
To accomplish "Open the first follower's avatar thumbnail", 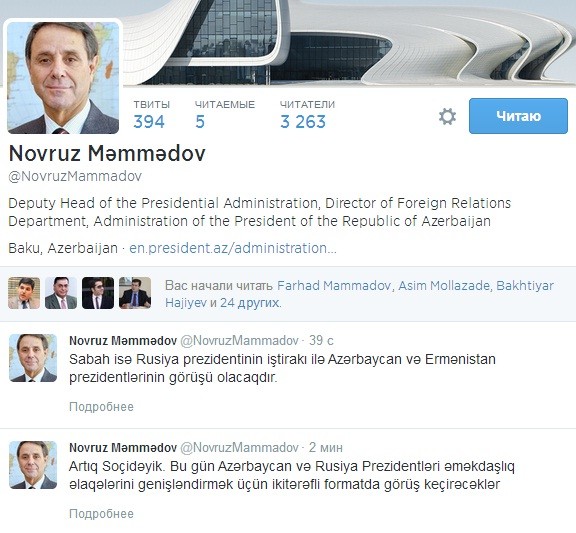I will point(24,293).
